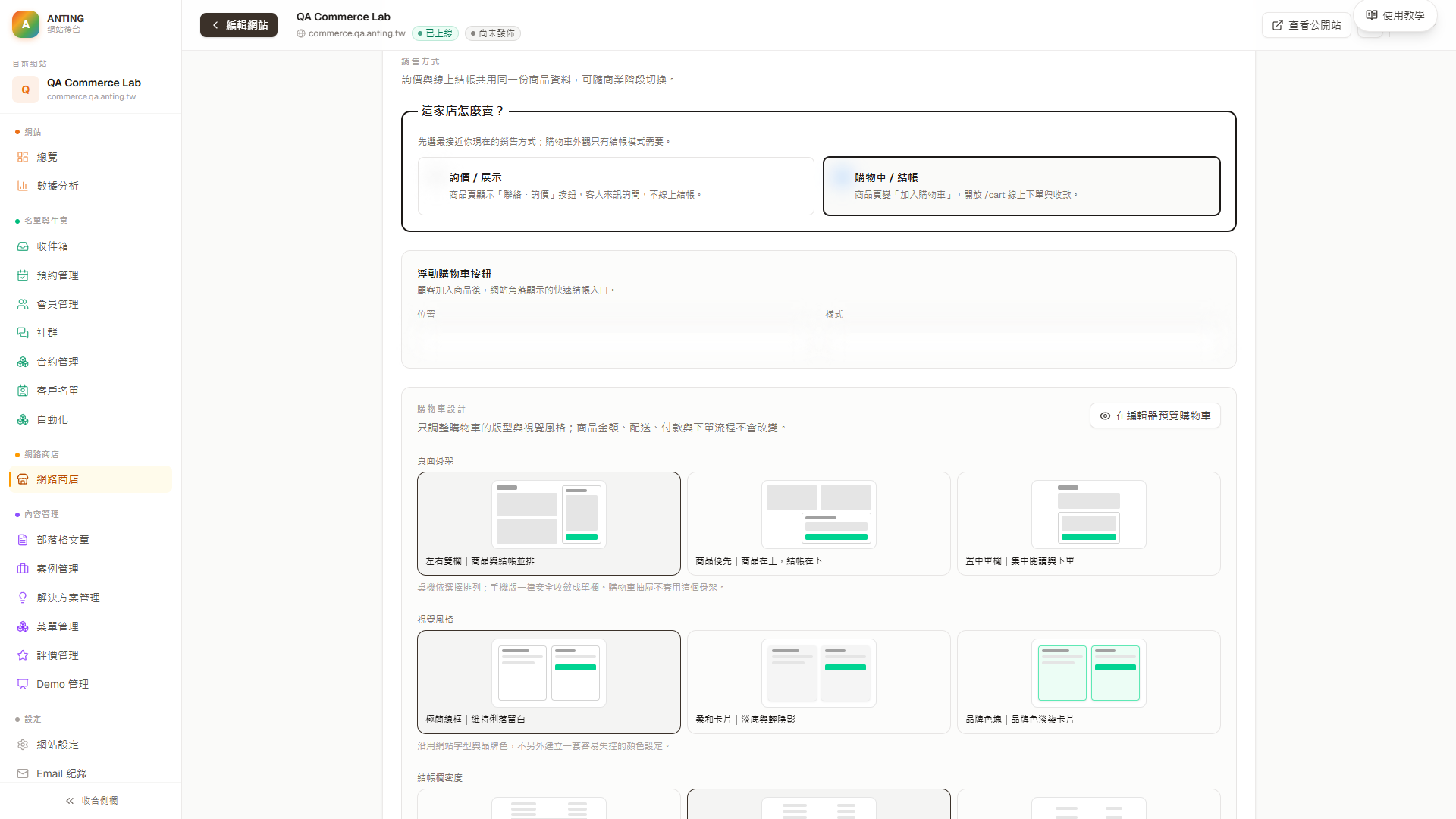Open 社群 via its chat bubbles icon

23,333
